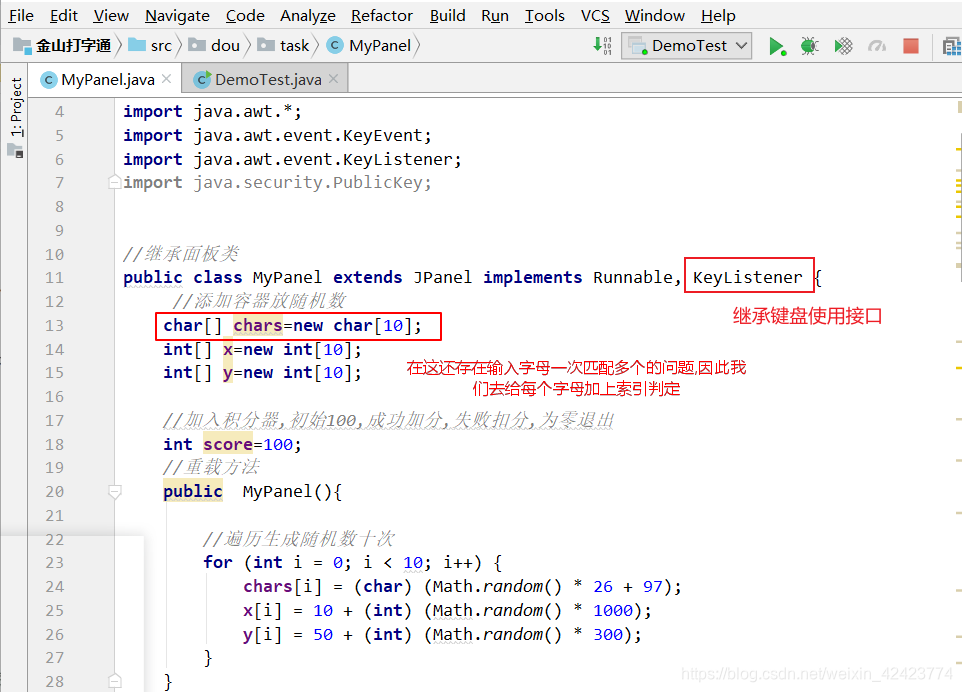Click the y array variable on line 15
Image resolution: width=962 pixels, height=692 pixels.
pyautogui.click(x=228, y=372)
